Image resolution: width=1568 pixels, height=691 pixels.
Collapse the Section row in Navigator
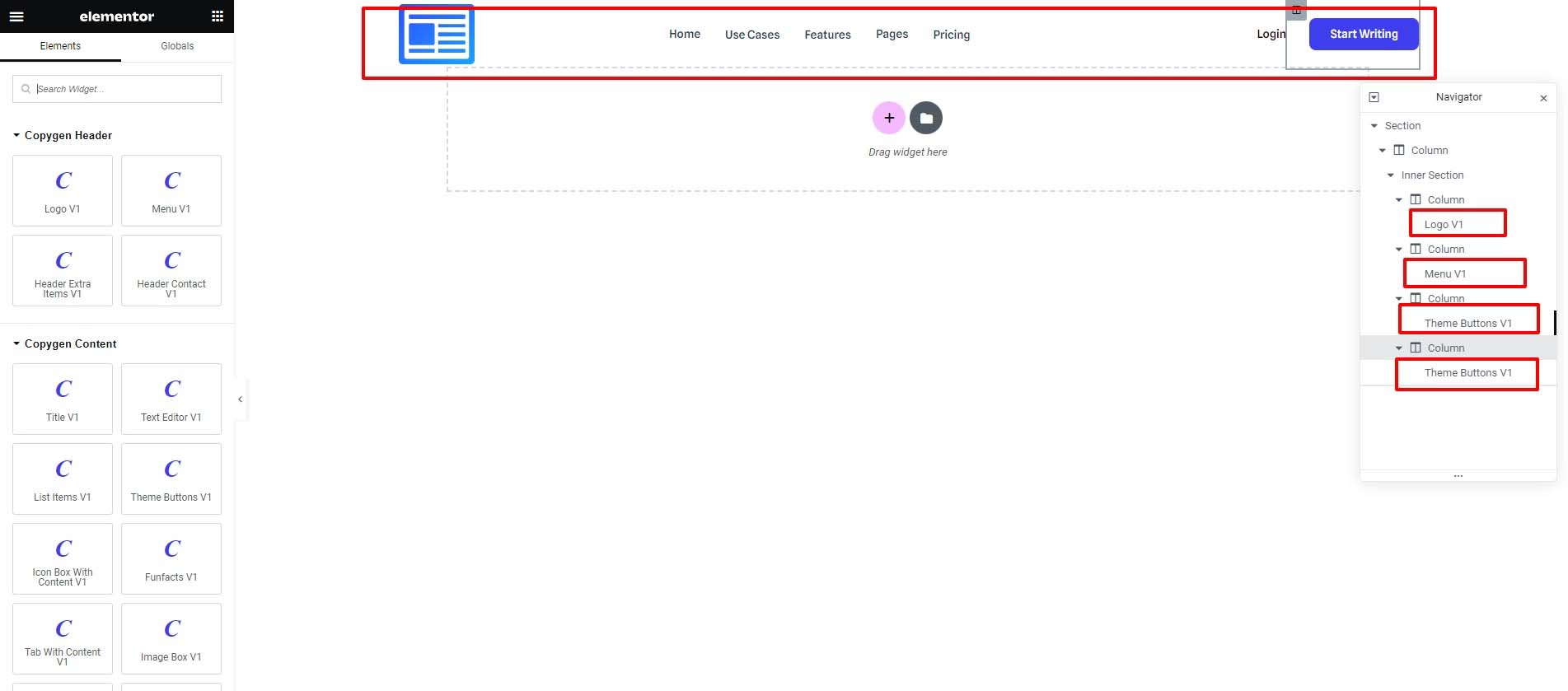click(1374, 126)
